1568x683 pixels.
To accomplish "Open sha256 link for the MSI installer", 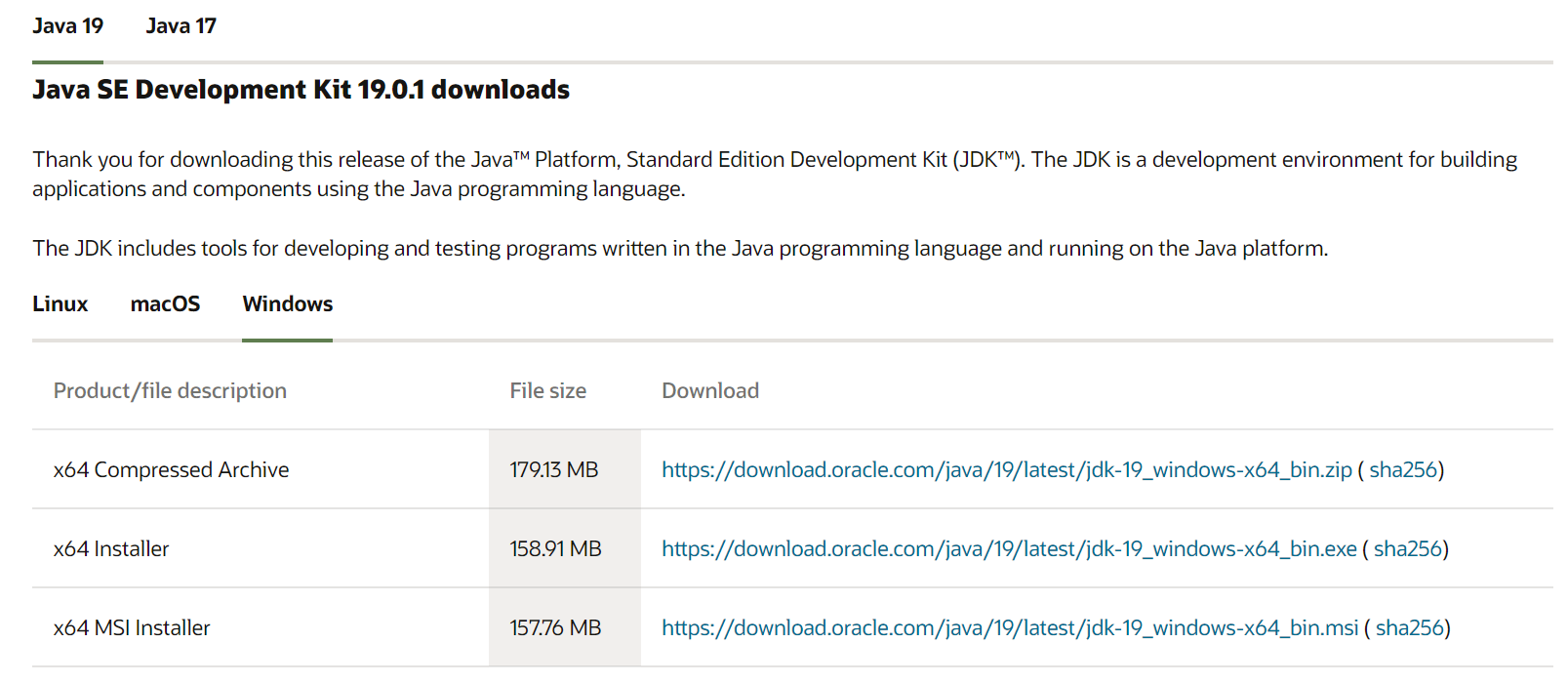I will click(1410, 628).
